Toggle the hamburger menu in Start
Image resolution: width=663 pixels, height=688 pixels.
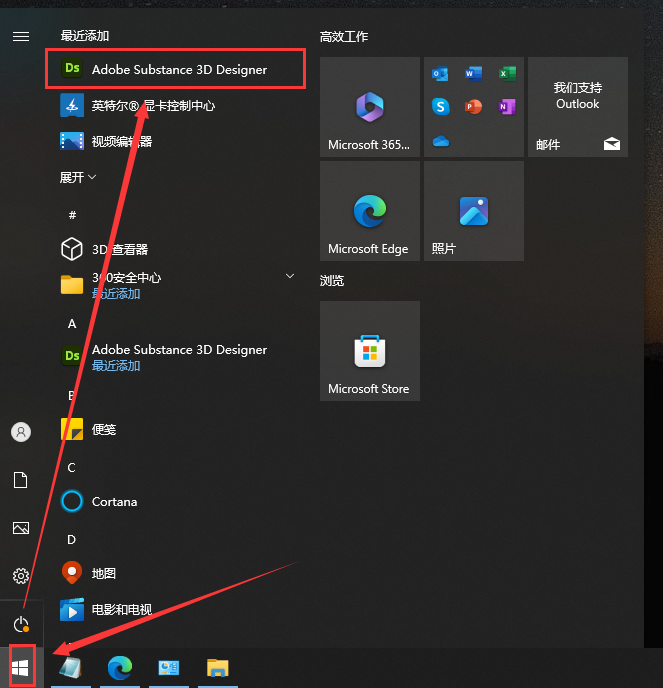(x=21, y=36)
